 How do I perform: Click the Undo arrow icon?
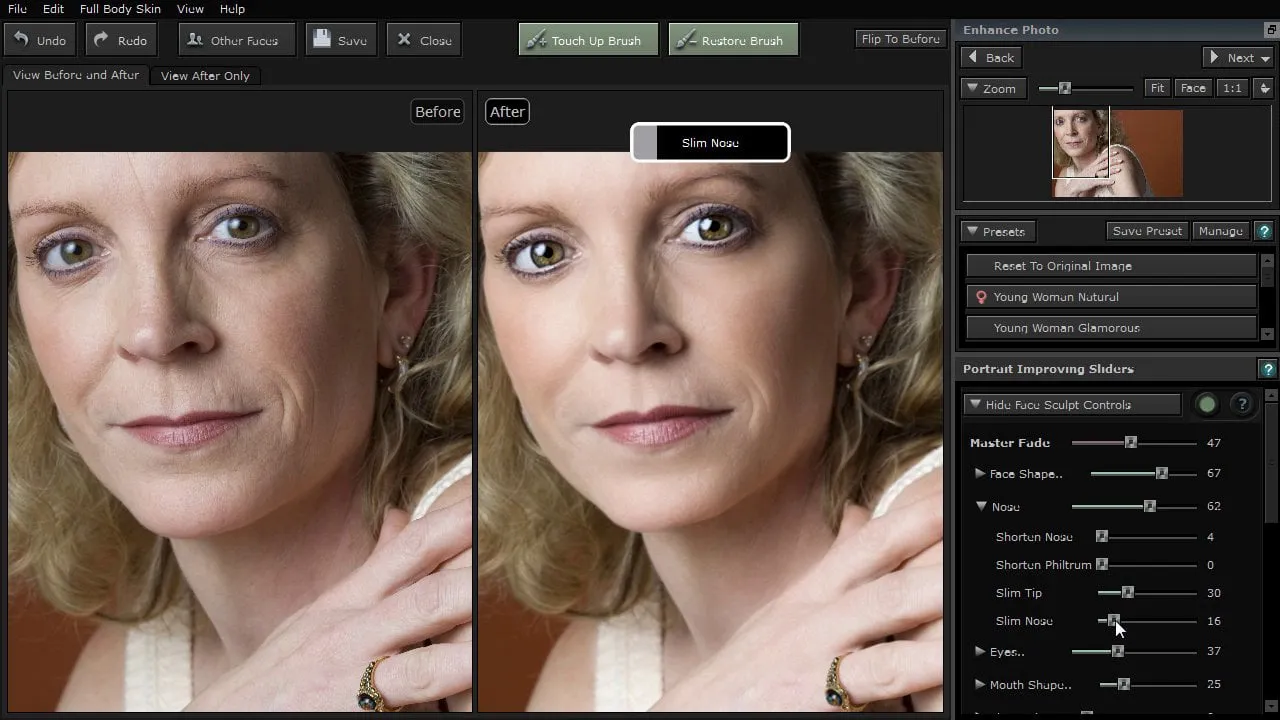tap(20, 40)
